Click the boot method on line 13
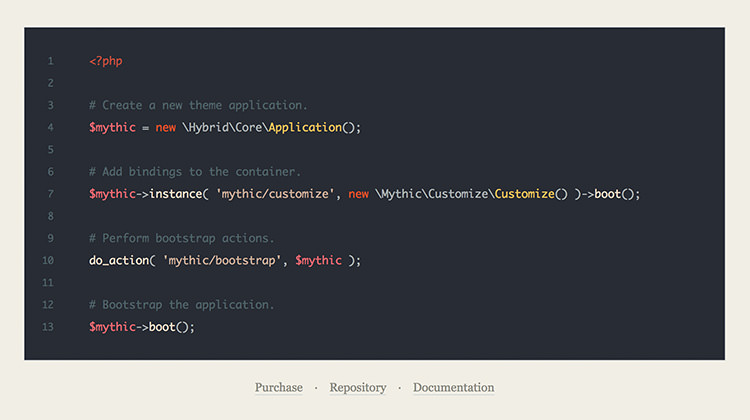Screen dimensions: 750x420 tap(161, 327)
